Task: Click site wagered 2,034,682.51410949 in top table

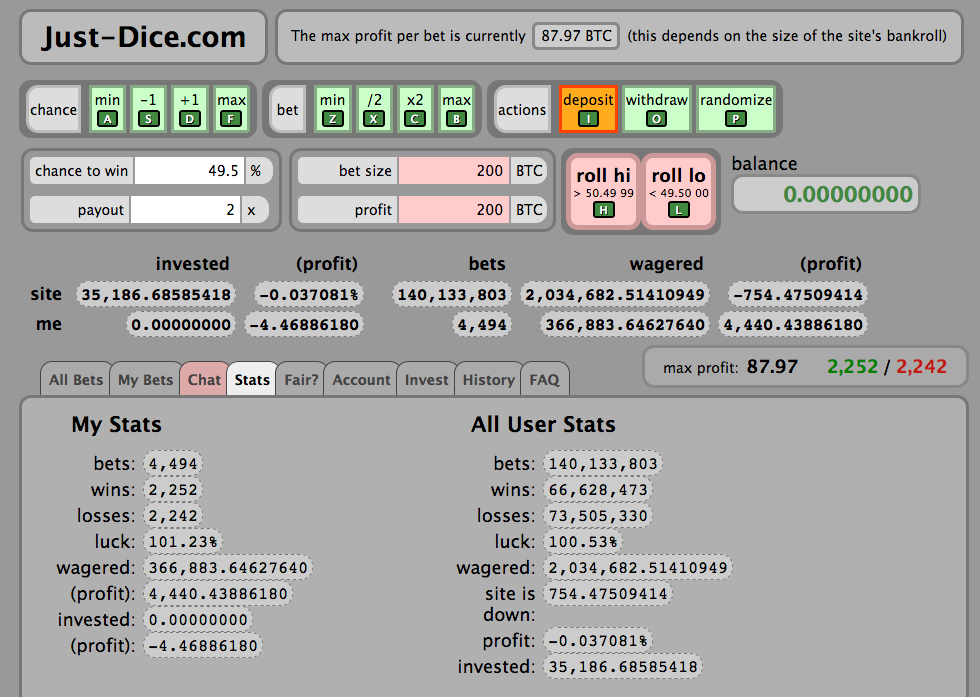Action: point(615,294)
